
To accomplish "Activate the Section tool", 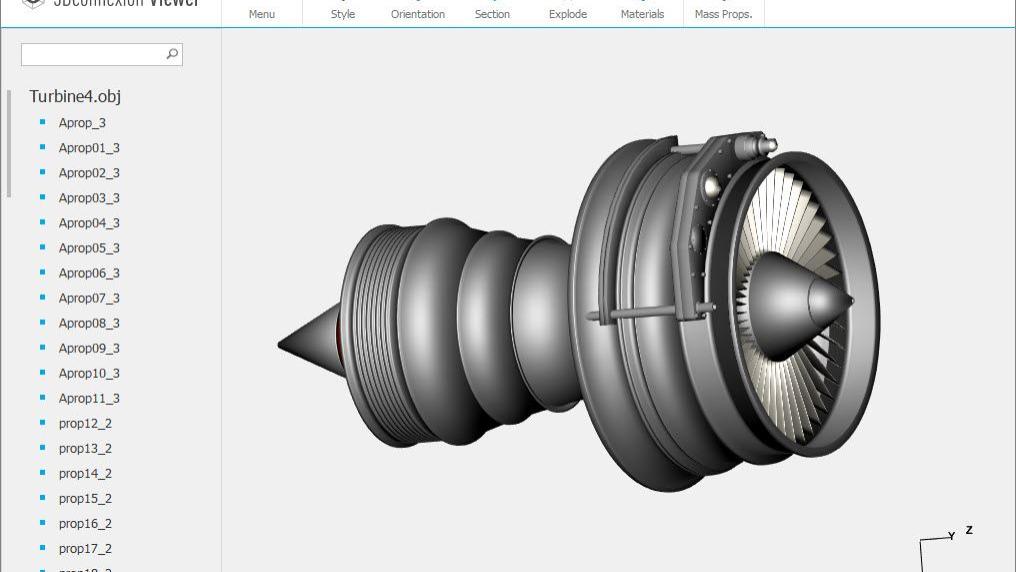I will pyautogui.click(x=492, y=13).
